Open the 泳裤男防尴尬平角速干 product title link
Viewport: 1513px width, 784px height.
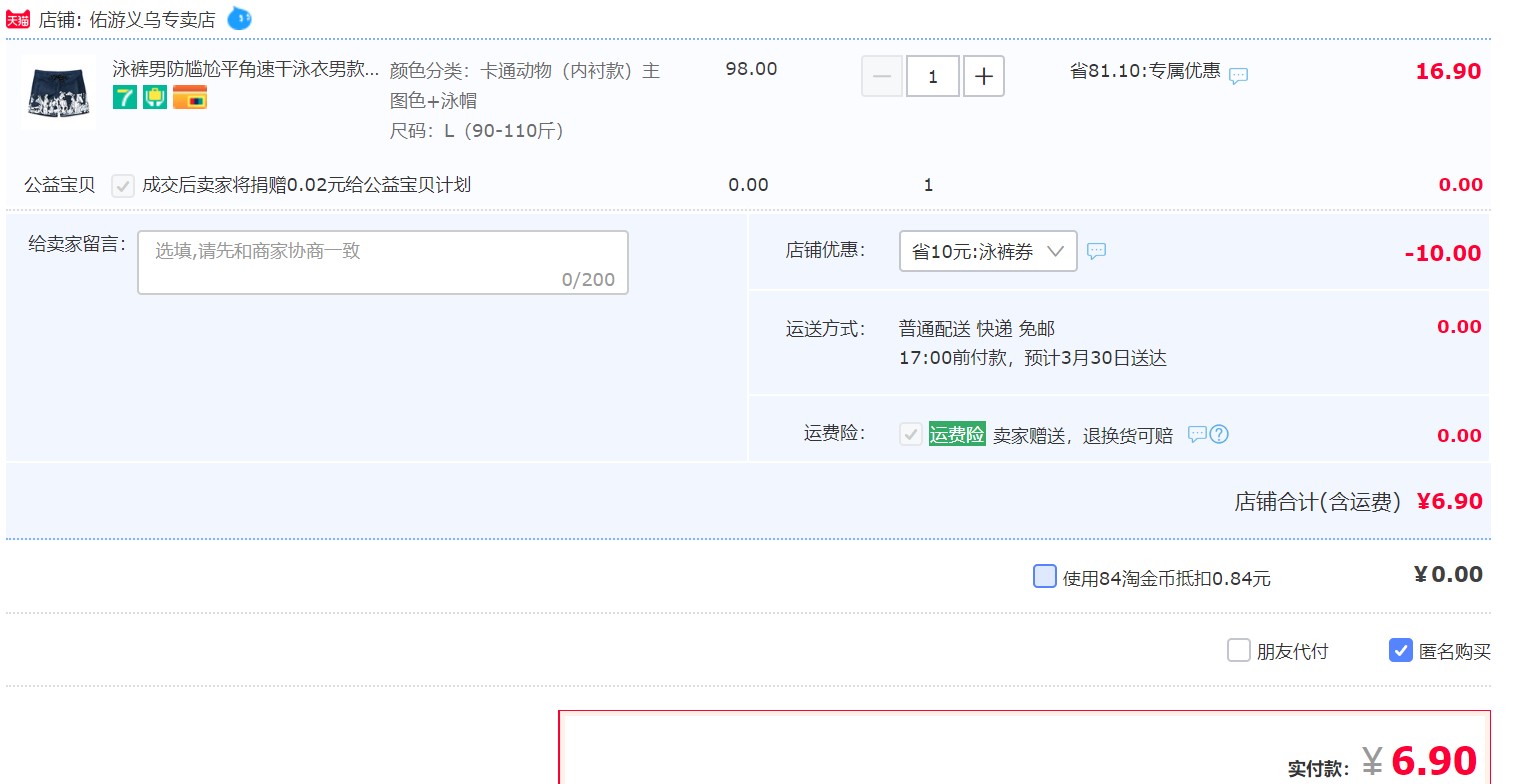pos(246,69)
